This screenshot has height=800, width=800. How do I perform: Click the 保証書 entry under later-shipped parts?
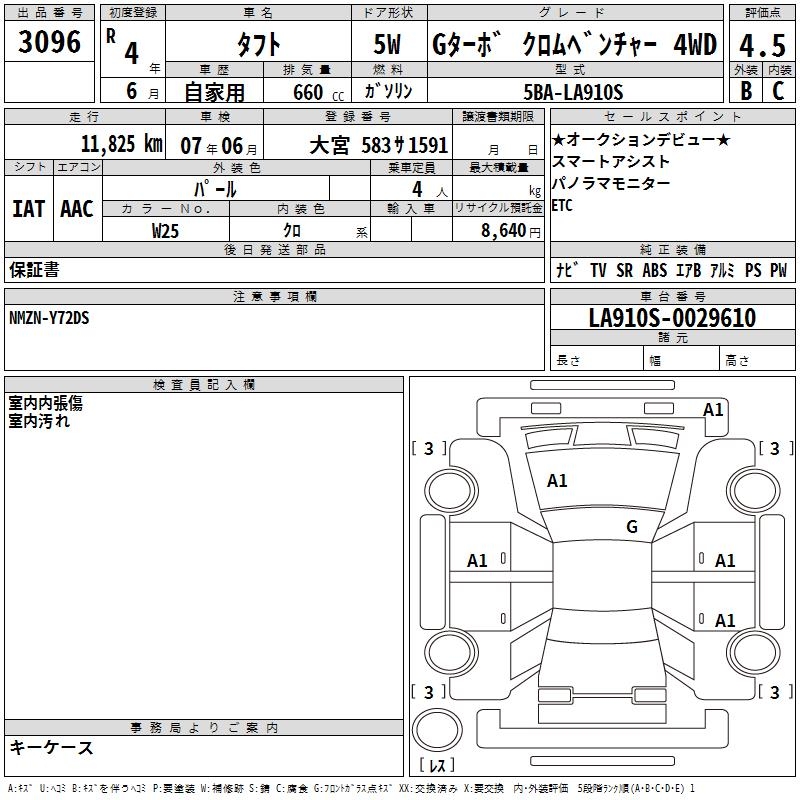[x=34, y=270]
